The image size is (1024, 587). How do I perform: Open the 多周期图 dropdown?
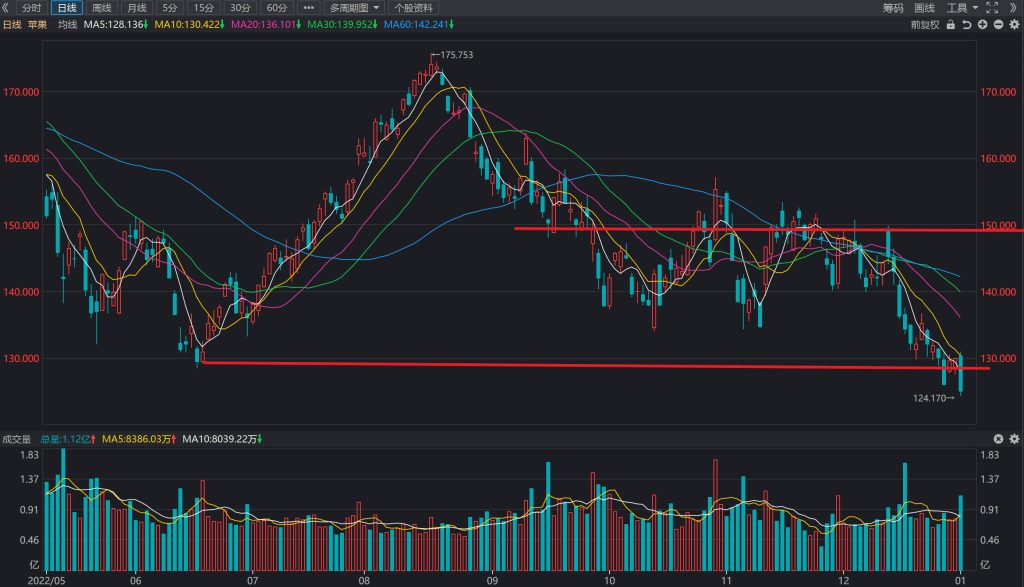(353, 8)
